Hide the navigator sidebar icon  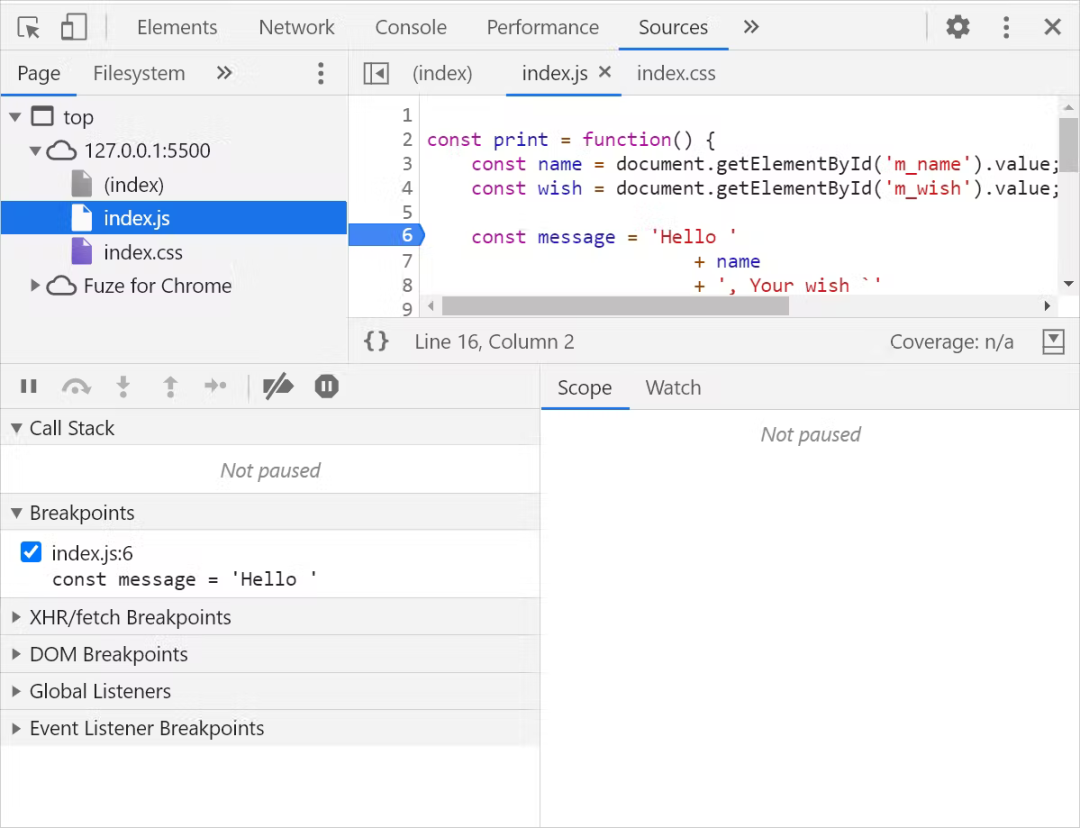[376, 73]
